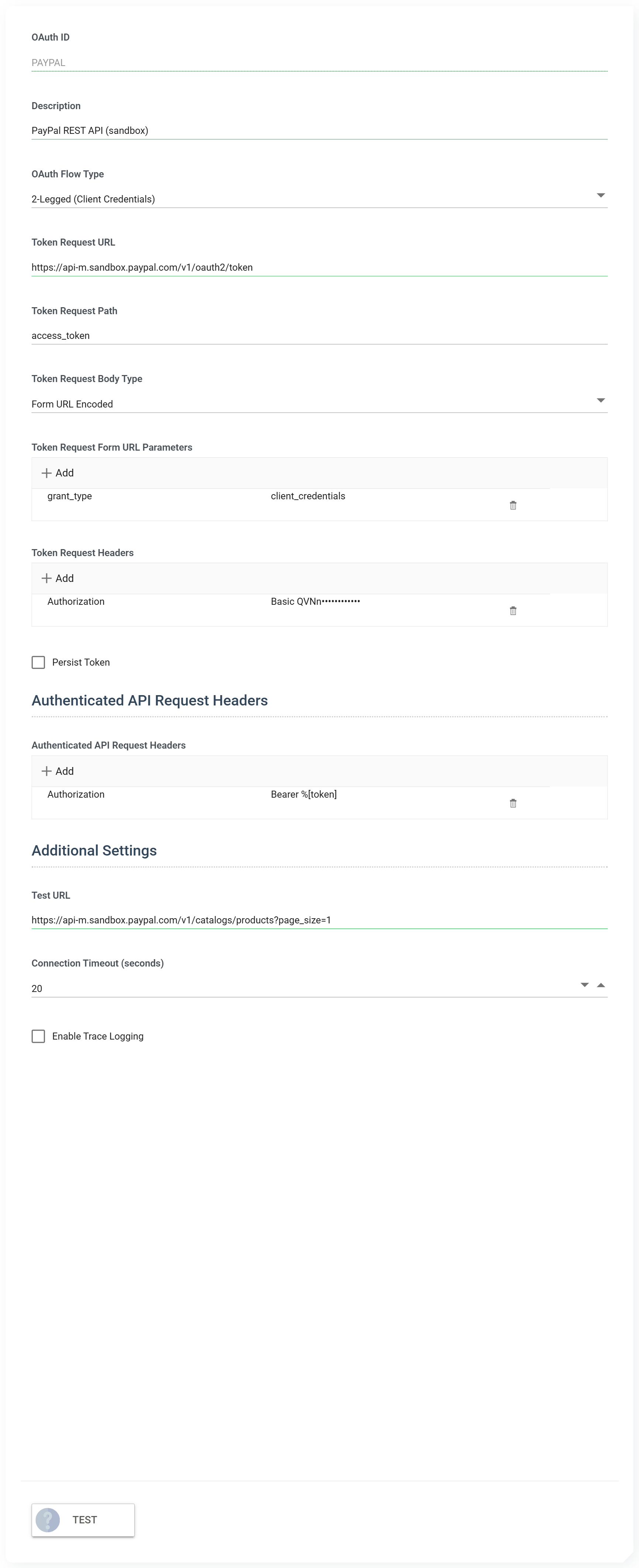Click the question mark icon on TEST
Viewport: 639px width, 1568px height.
click(48, 1520)
